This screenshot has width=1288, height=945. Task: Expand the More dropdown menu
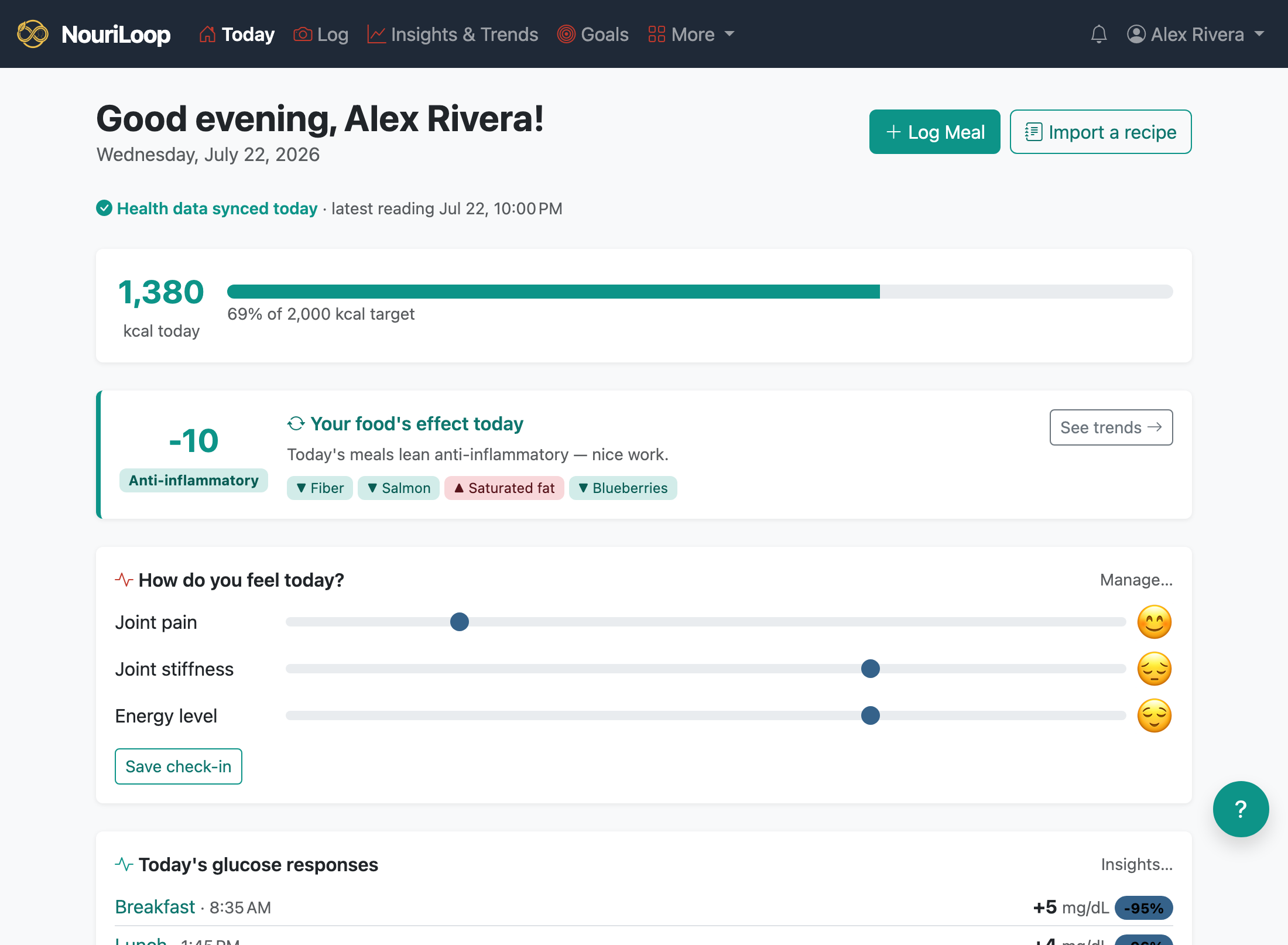tap(691, 35)
